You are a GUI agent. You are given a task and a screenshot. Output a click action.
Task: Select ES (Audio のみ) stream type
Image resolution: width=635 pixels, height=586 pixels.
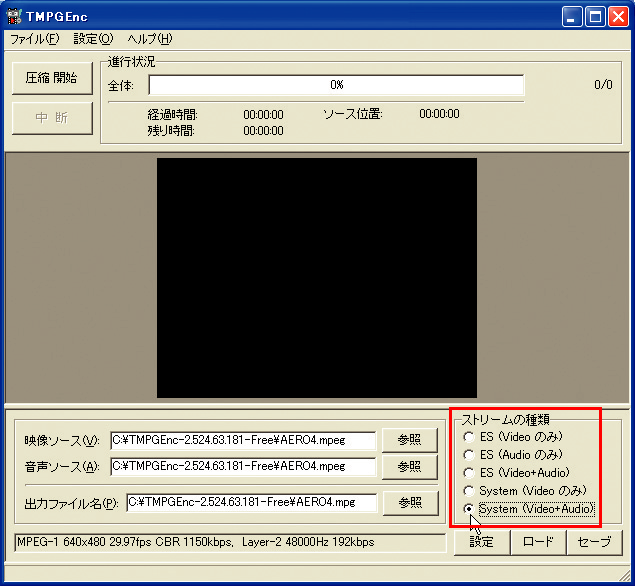(513, 455)
